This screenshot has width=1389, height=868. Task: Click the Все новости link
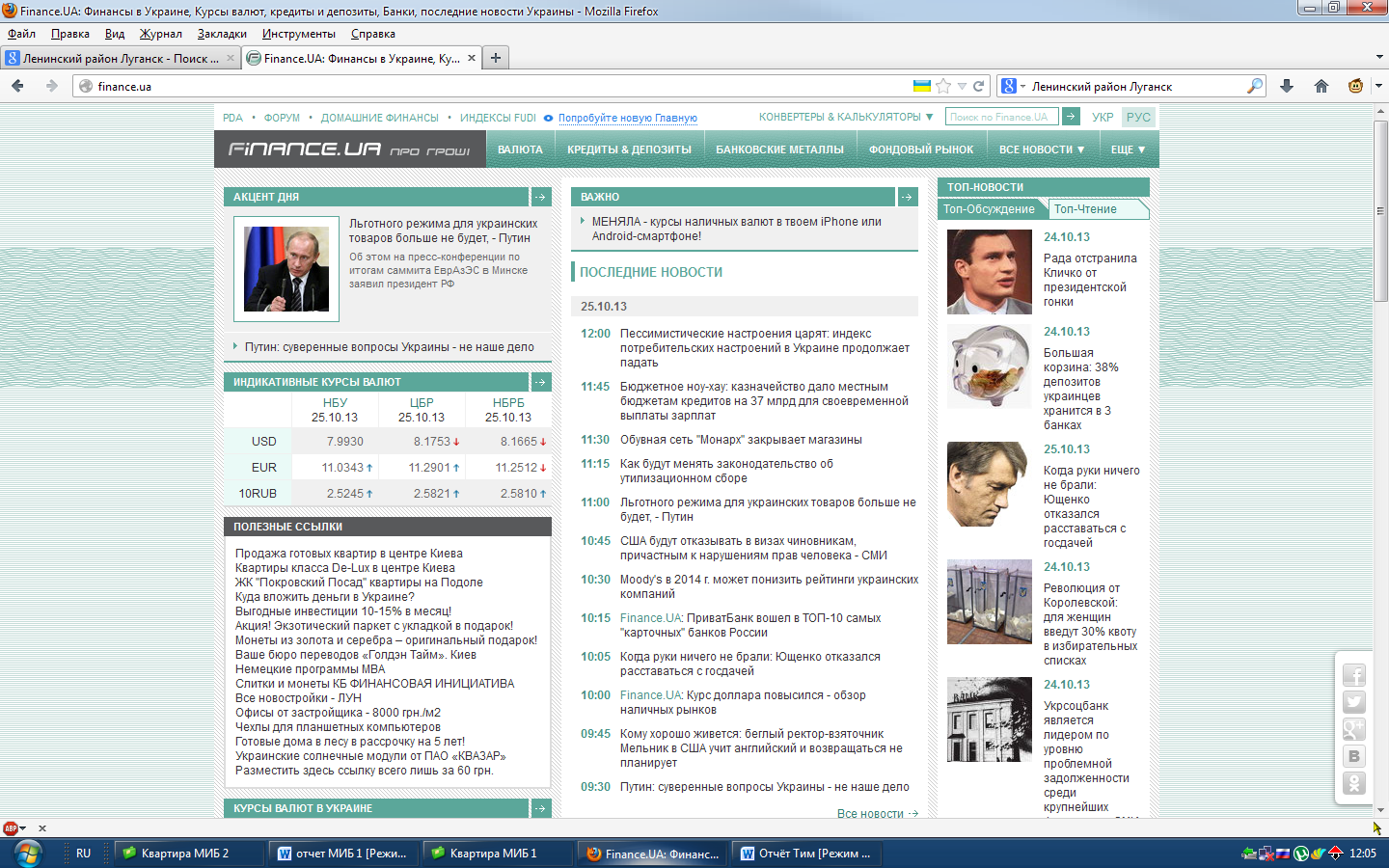(870, 813)
